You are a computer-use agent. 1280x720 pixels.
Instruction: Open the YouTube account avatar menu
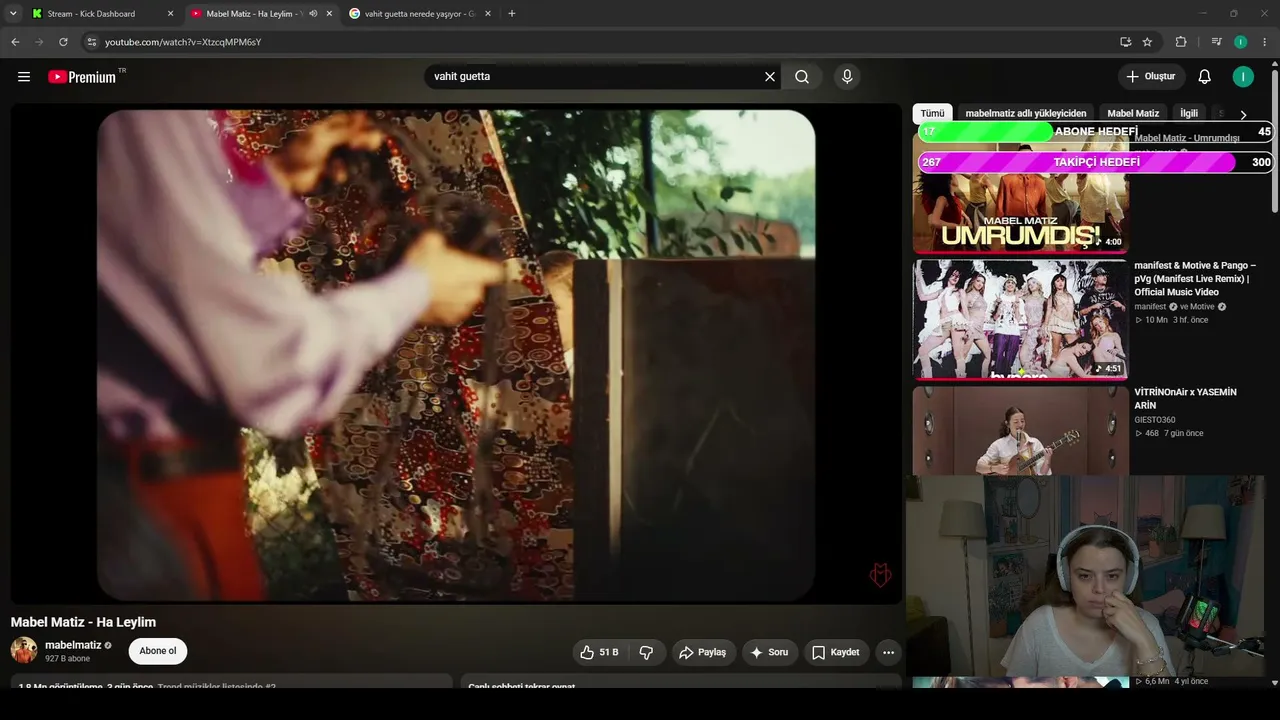click(1243, 77)
